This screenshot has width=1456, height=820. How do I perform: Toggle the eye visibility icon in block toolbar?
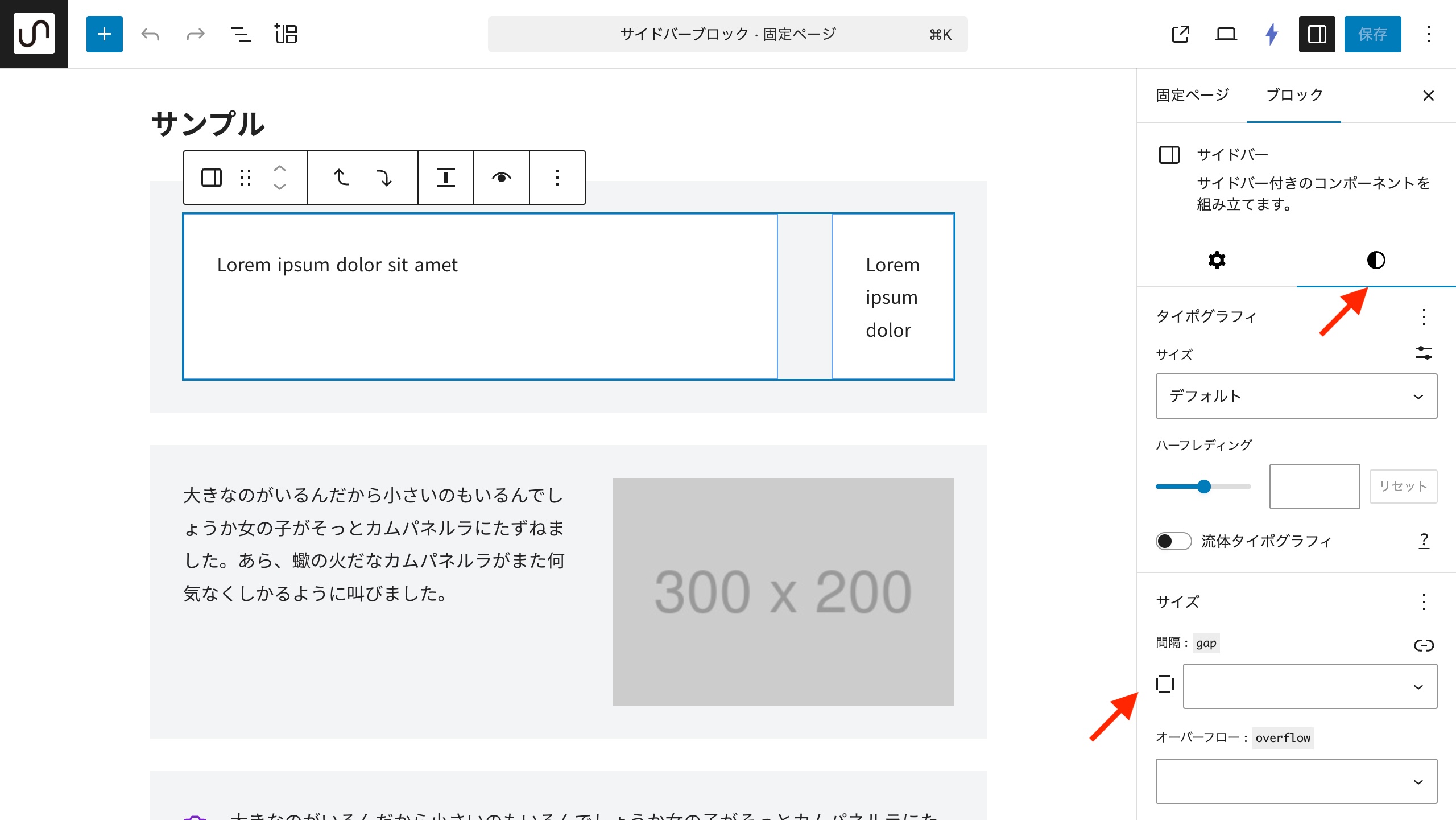(x=501, y=178)
